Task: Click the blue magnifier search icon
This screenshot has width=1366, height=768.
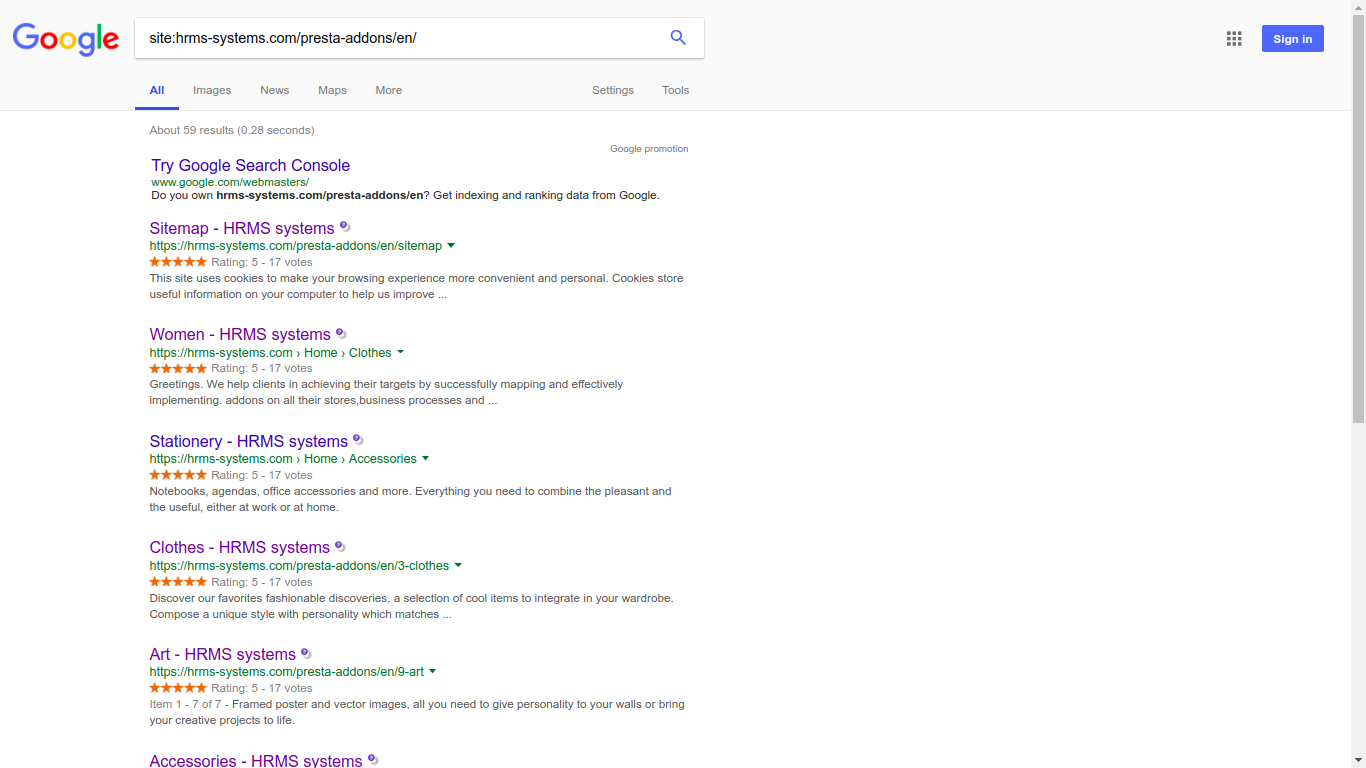Action: tap(678, 38)
